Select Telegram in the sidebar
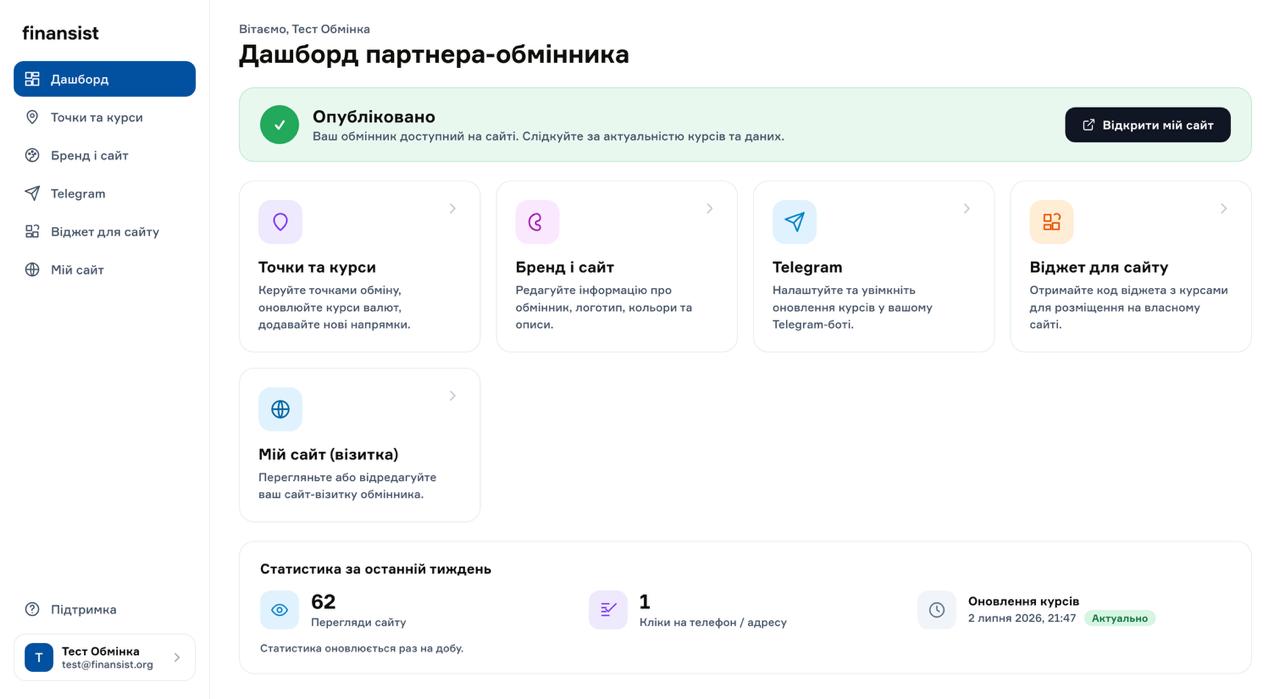The image size is (1280, 699). point(104,193)
